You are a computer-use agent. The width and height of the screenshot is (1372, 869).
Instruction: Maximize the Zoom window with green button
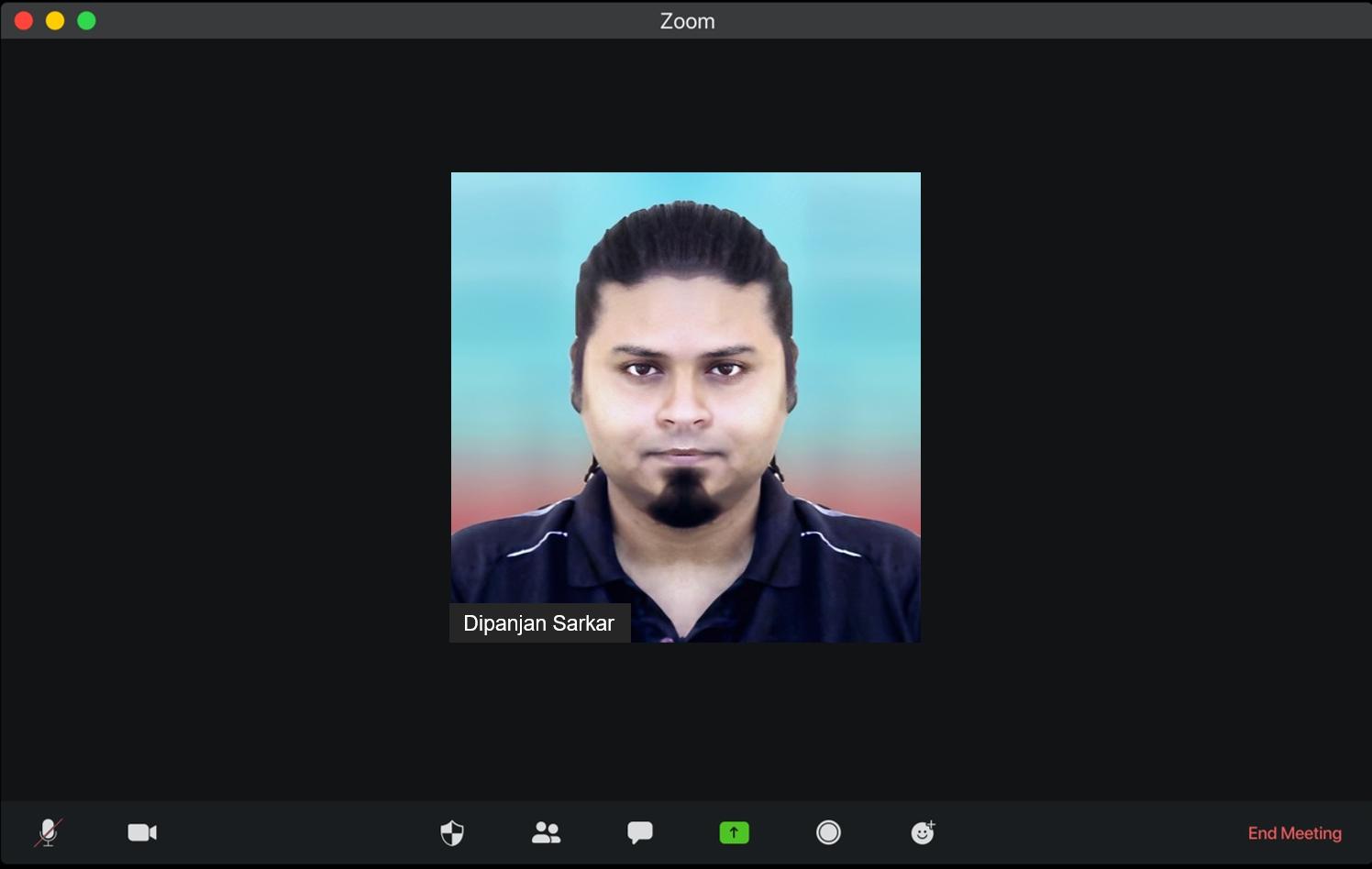point(86,20)
